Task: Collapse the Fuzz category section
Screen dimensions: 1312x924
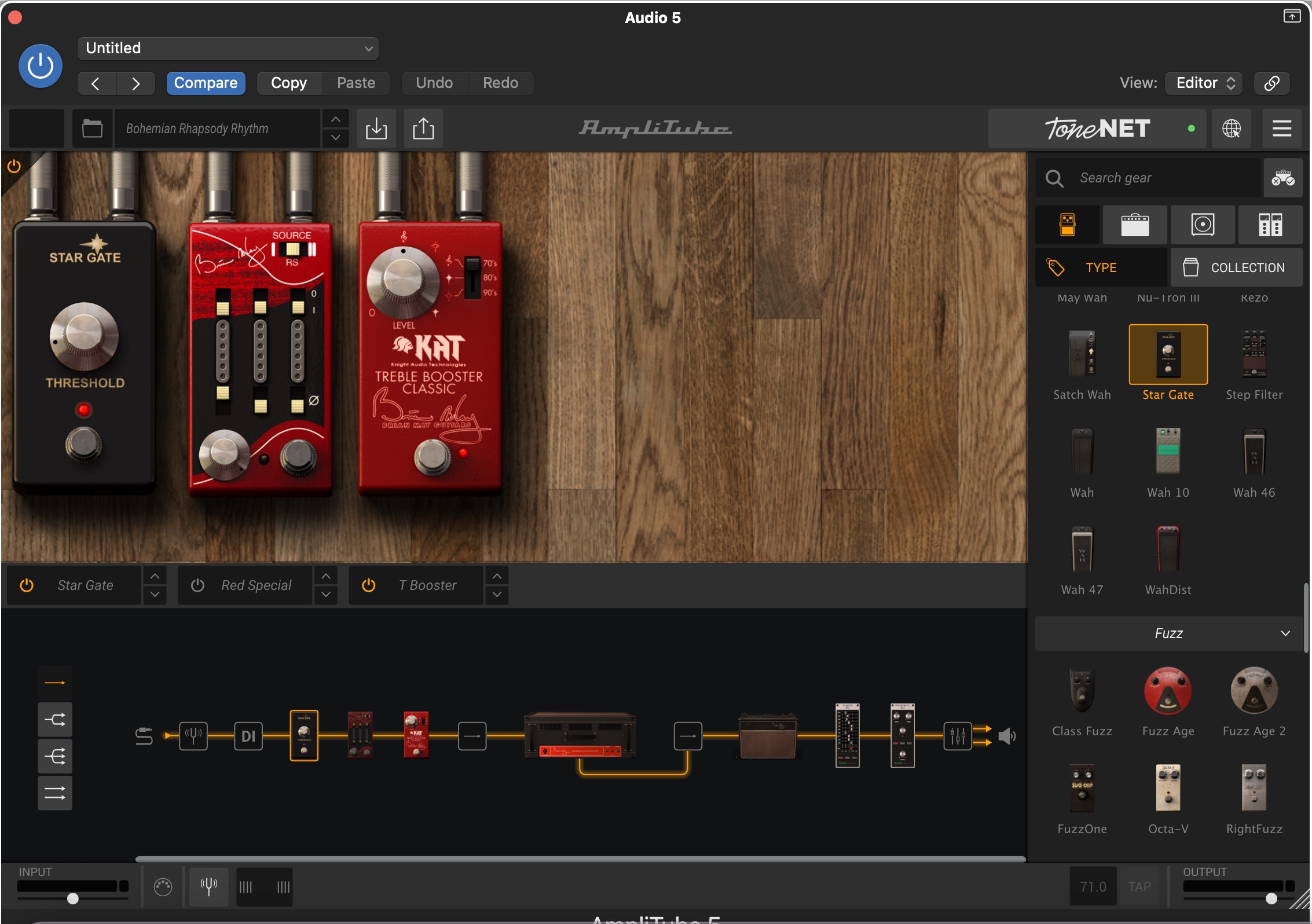Action: 1168,633
